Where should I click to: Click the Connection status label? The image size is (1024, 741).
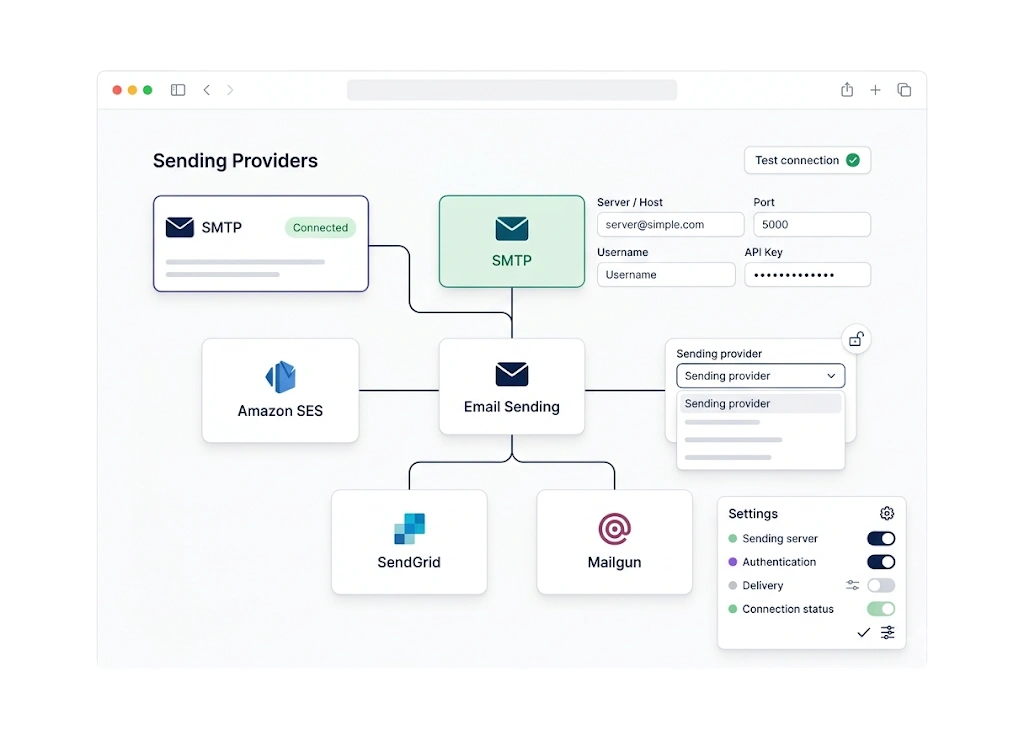click(x=788, y=609)
